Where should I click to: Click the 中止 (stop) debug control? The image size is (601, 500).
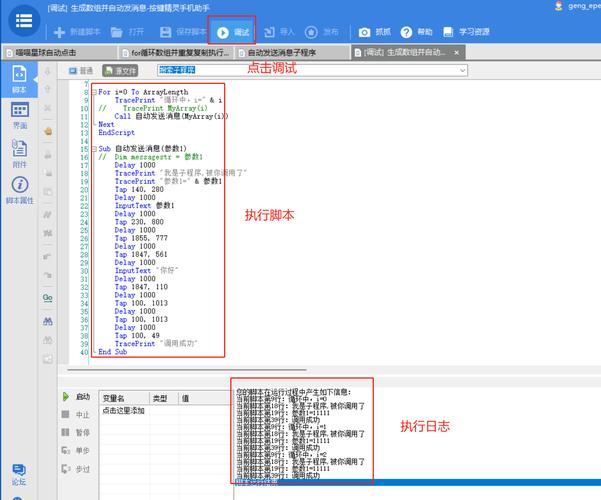76,414
